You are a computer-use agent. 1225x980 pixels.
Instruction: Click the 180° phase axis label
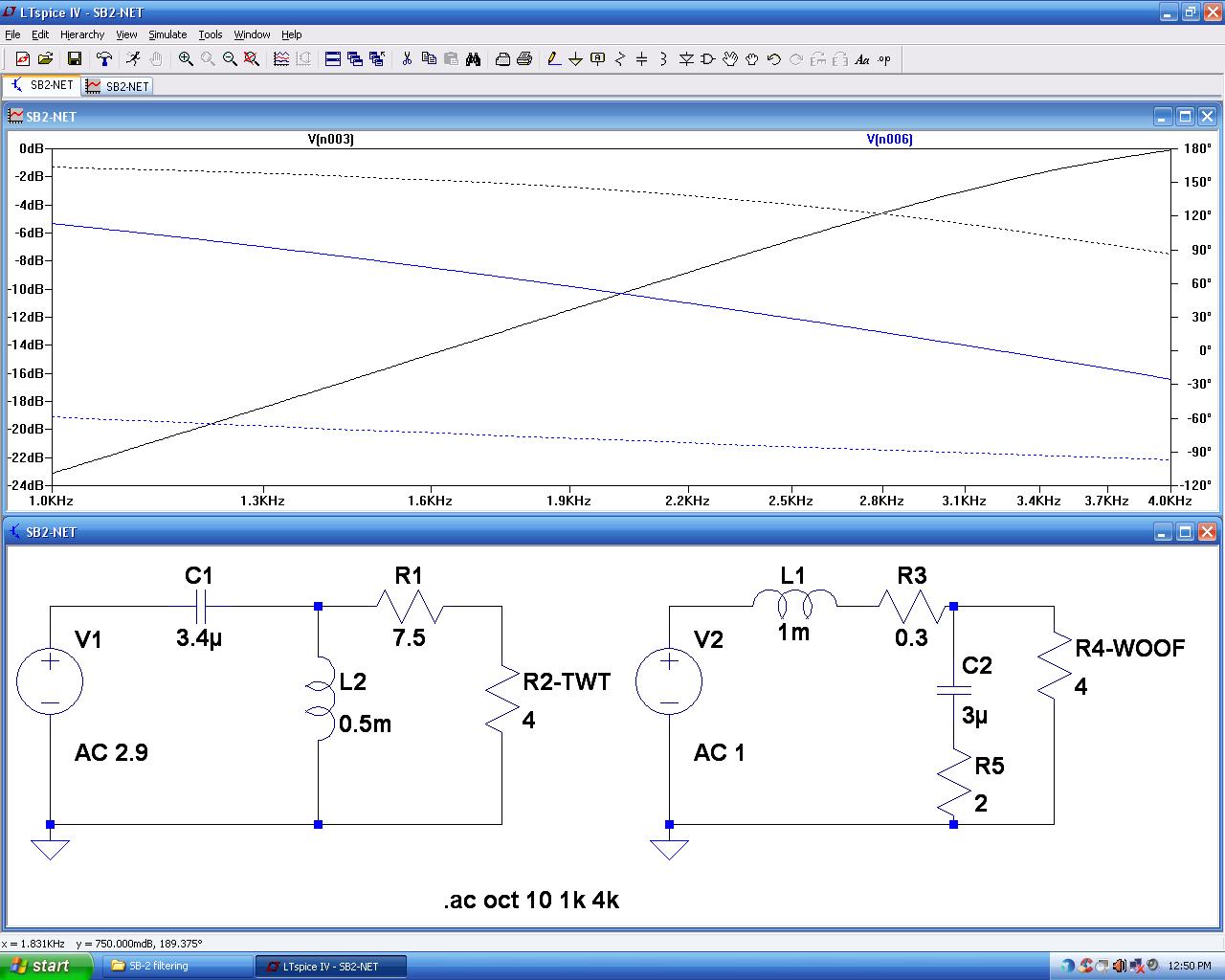(1197, 148)
